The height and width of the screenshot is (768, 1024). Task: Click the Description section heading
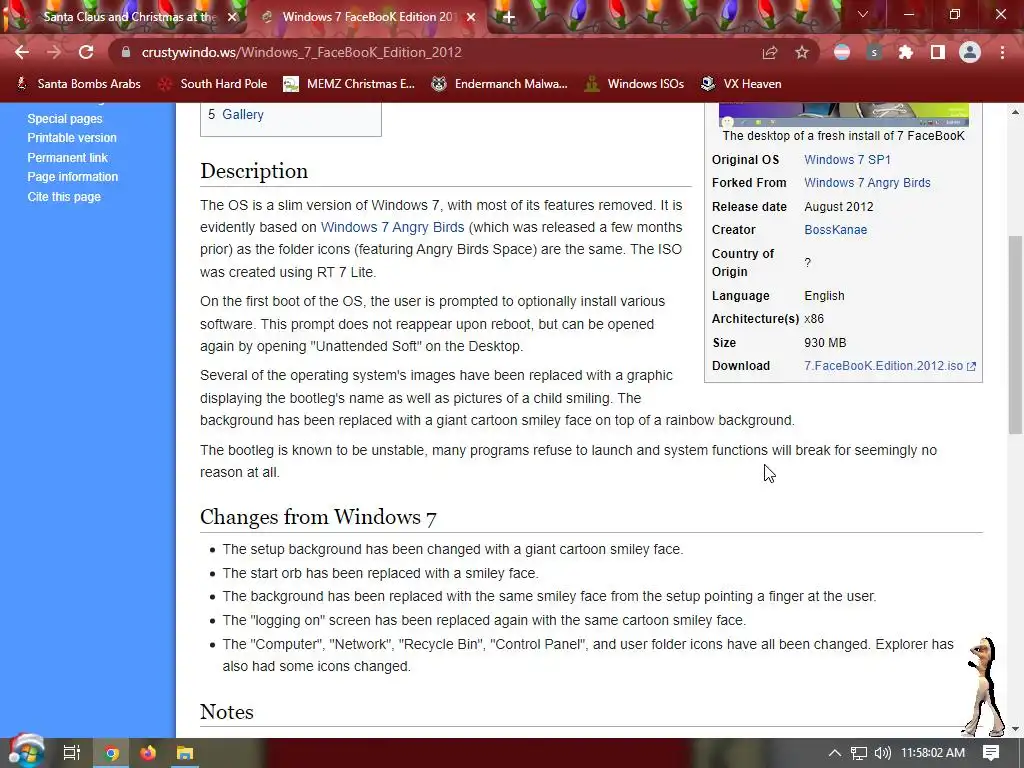click(254, 171)
